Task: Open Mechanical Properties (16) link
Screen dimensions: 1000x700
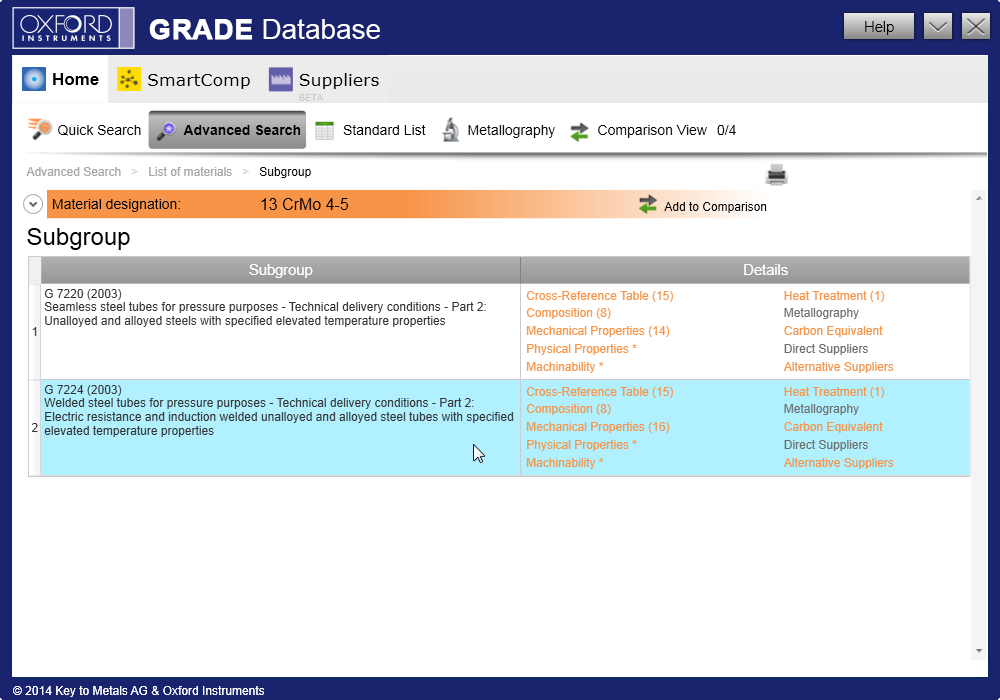Action: click(598, 427)
